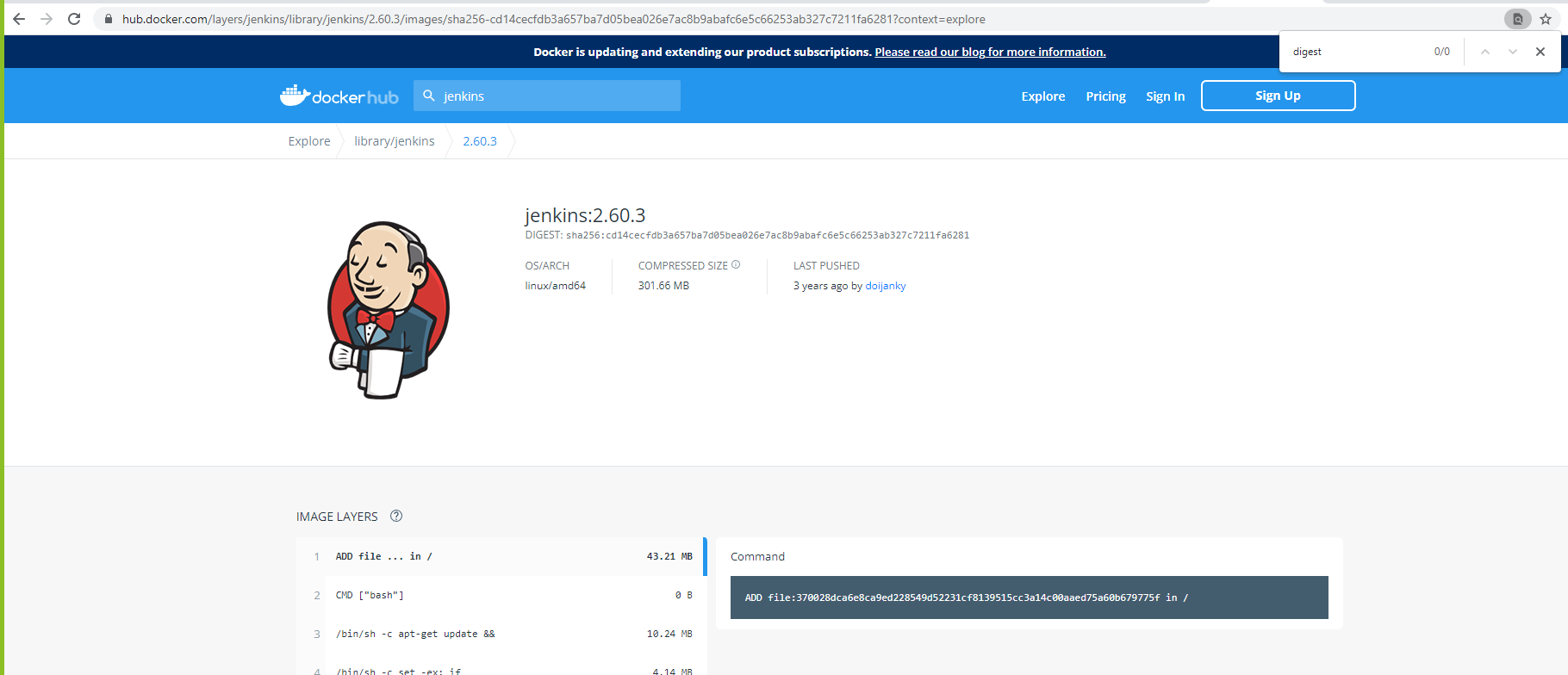
Task: Go to next find result arrow
Action: pos(1513,52)
